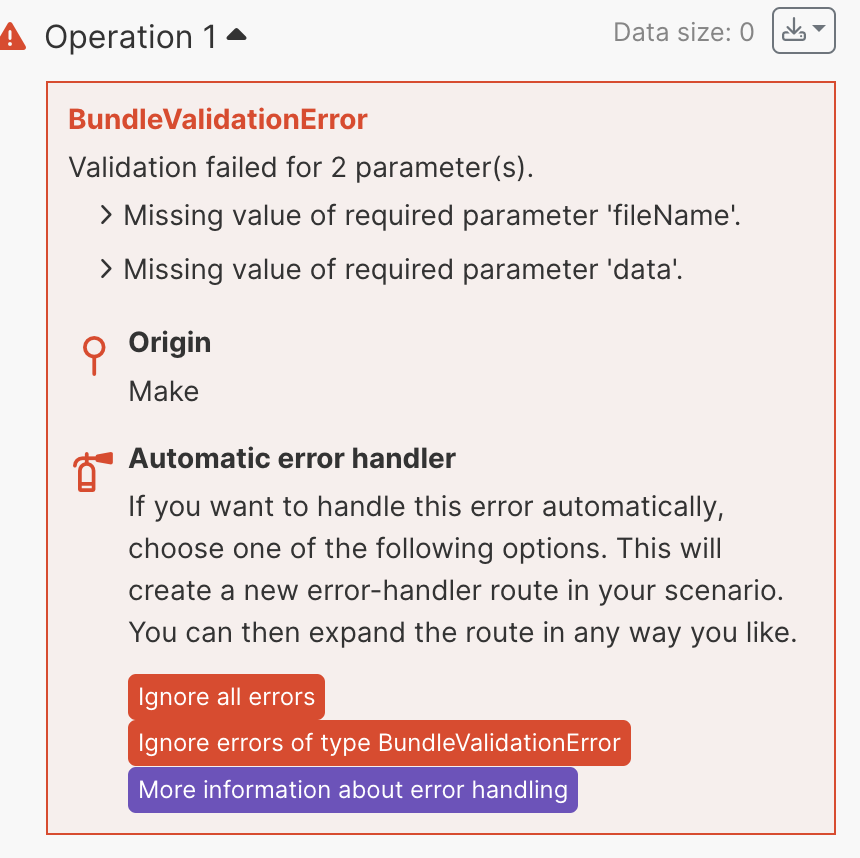Click the Origin heading
860x858 pixels.
[x=170, y=342]
